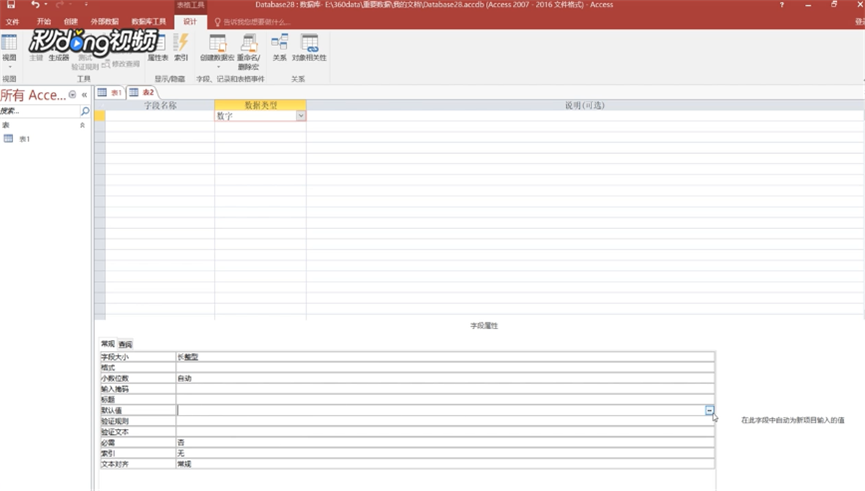
Task: Click the Help question mark icon
Action: 782,4
